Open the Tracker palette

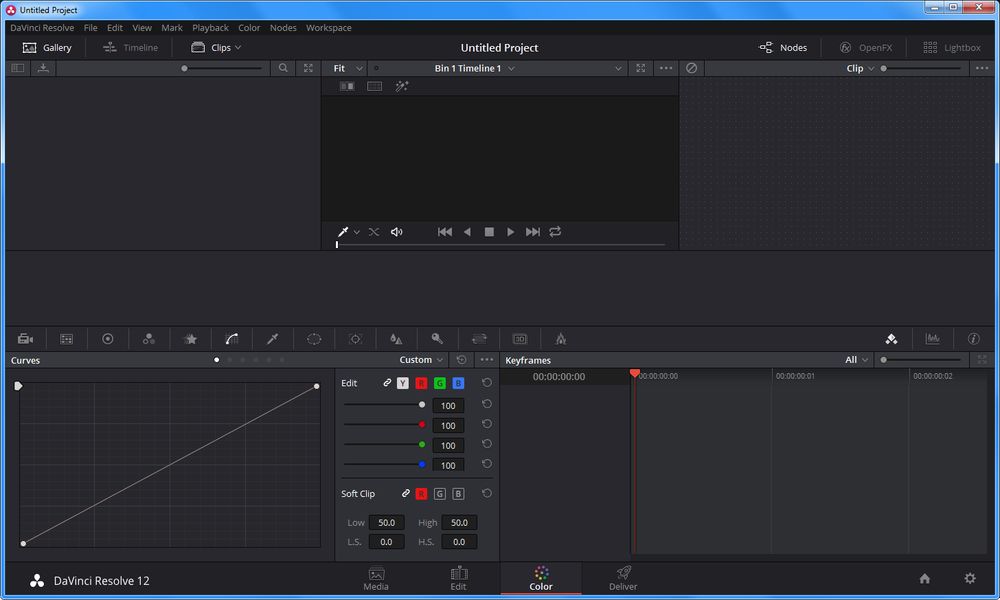[x=355, y=338]
